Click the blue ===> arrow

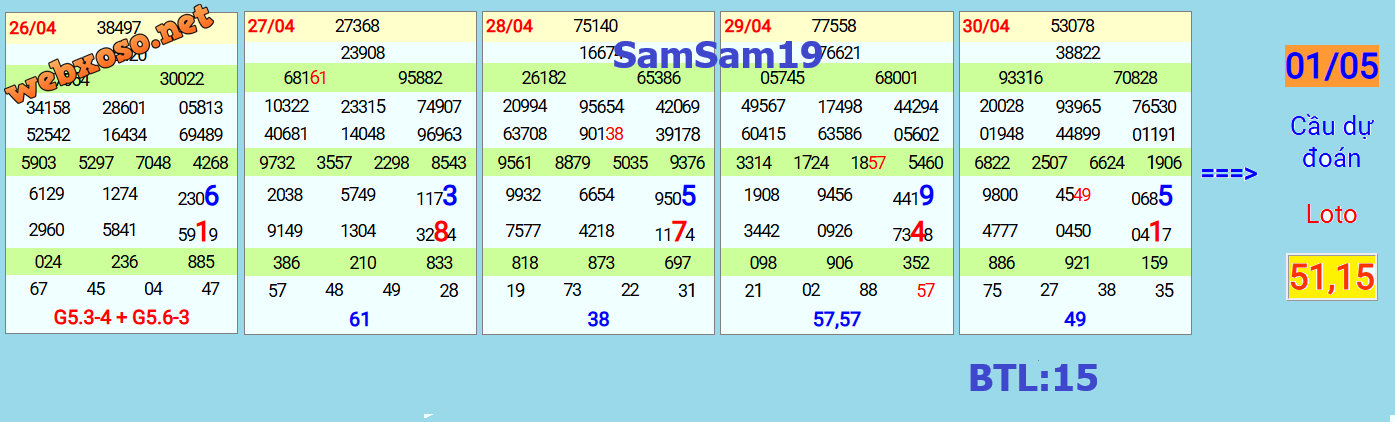tap(1229, 174)
